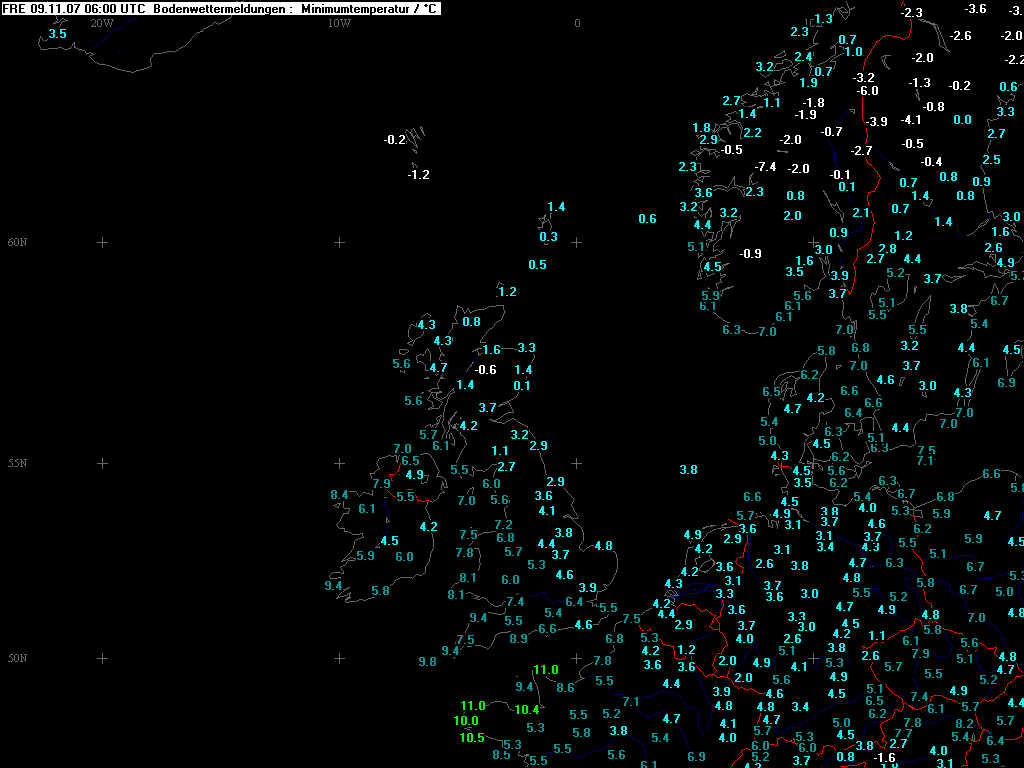
Task: Click the 55N latitude label
Action: pos(18,463)
